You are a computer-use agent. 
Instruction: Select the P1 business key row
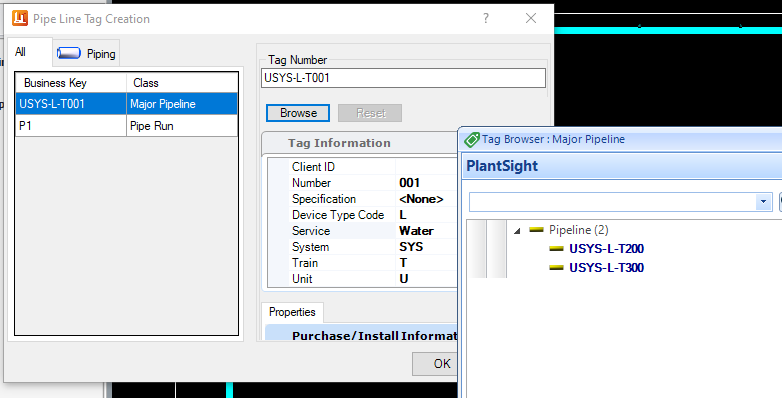[x=71, y=126]
